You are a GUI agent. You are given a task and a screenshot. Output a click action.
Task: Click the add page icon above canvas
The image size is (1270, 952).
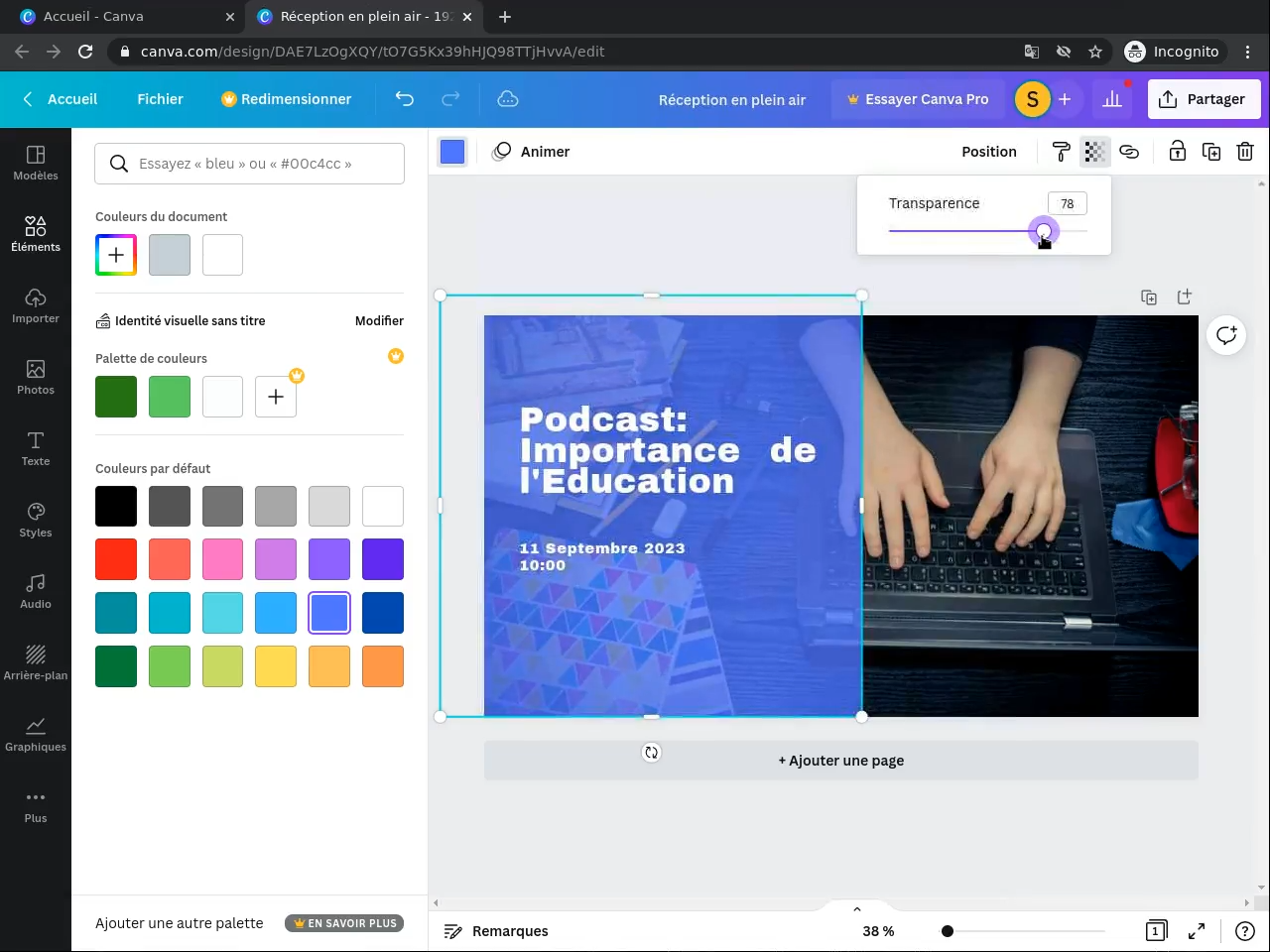point(1185,297)
